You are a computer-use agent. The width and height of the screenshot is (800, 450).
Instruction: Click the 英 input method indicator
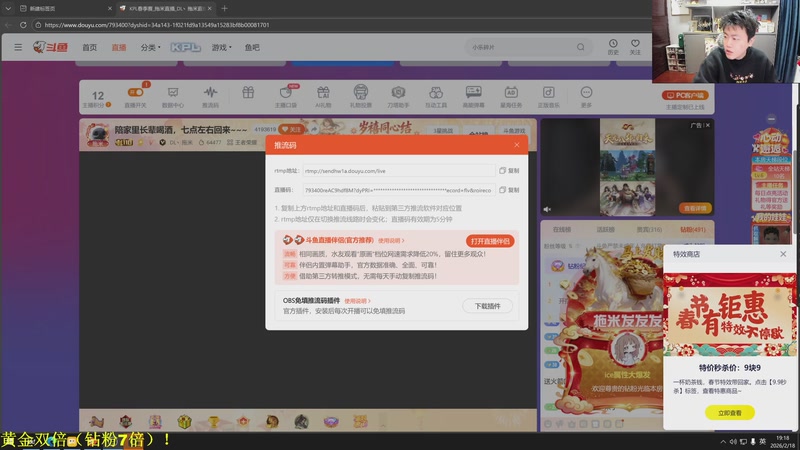tap(762, 441)
